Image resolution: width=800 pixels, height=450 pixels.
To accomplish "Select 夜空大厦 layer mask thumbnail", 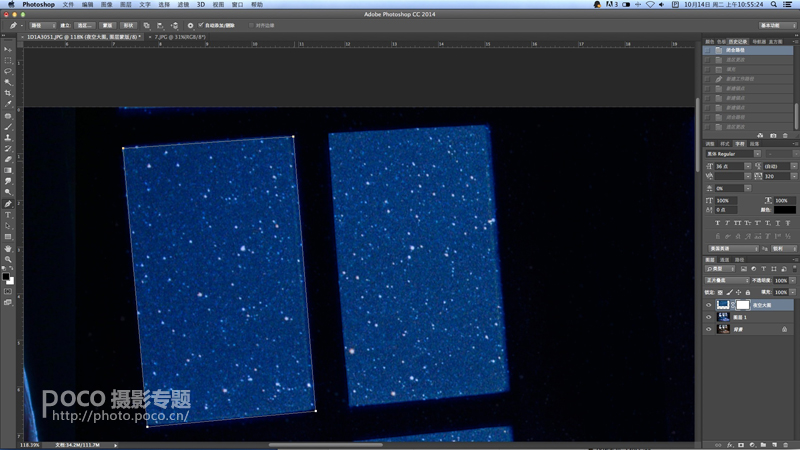I will pyautogui.click(x=743, y=305).
